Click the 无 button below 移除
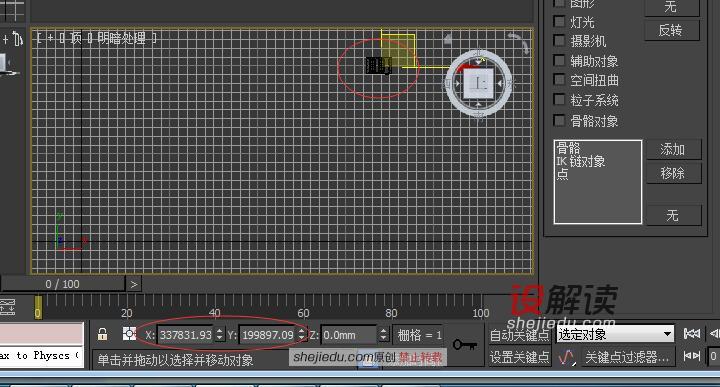The height and width of the screenshot is (387, 720). point(674,215)
